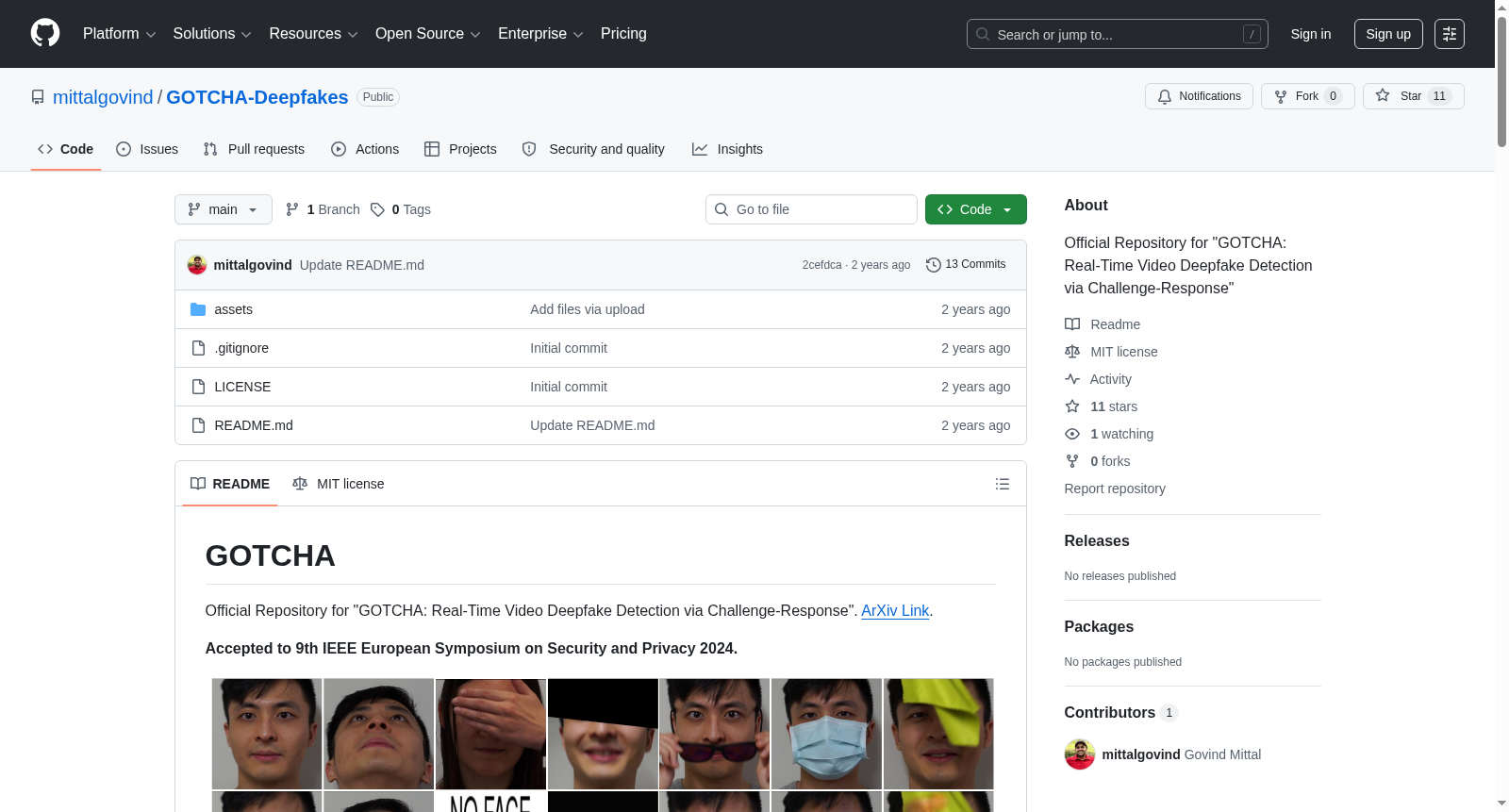Click the star icon beside 11 stars
The image size is (1509, 812).
click(1072, 406)
